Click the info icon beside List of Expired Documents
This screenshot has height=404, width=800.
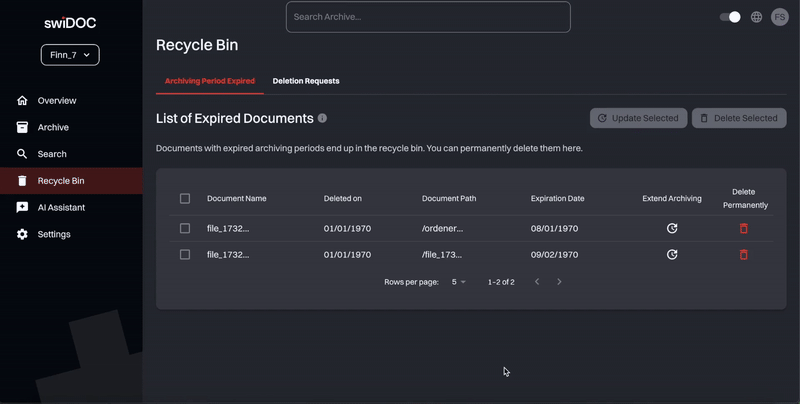pyautogui.click(x=322, y=118)
